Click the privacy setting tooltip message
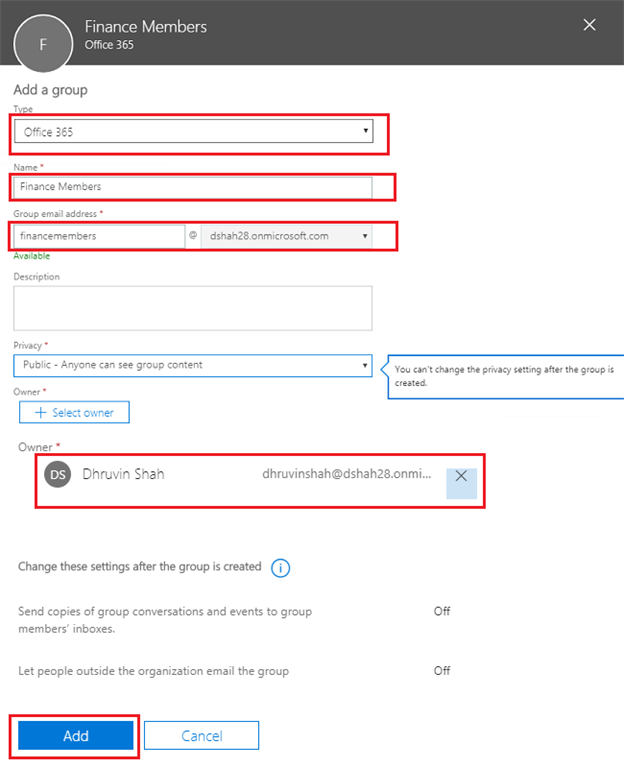Image resolution: width=624 pixels, height=768 pixels. coord(502,376)
